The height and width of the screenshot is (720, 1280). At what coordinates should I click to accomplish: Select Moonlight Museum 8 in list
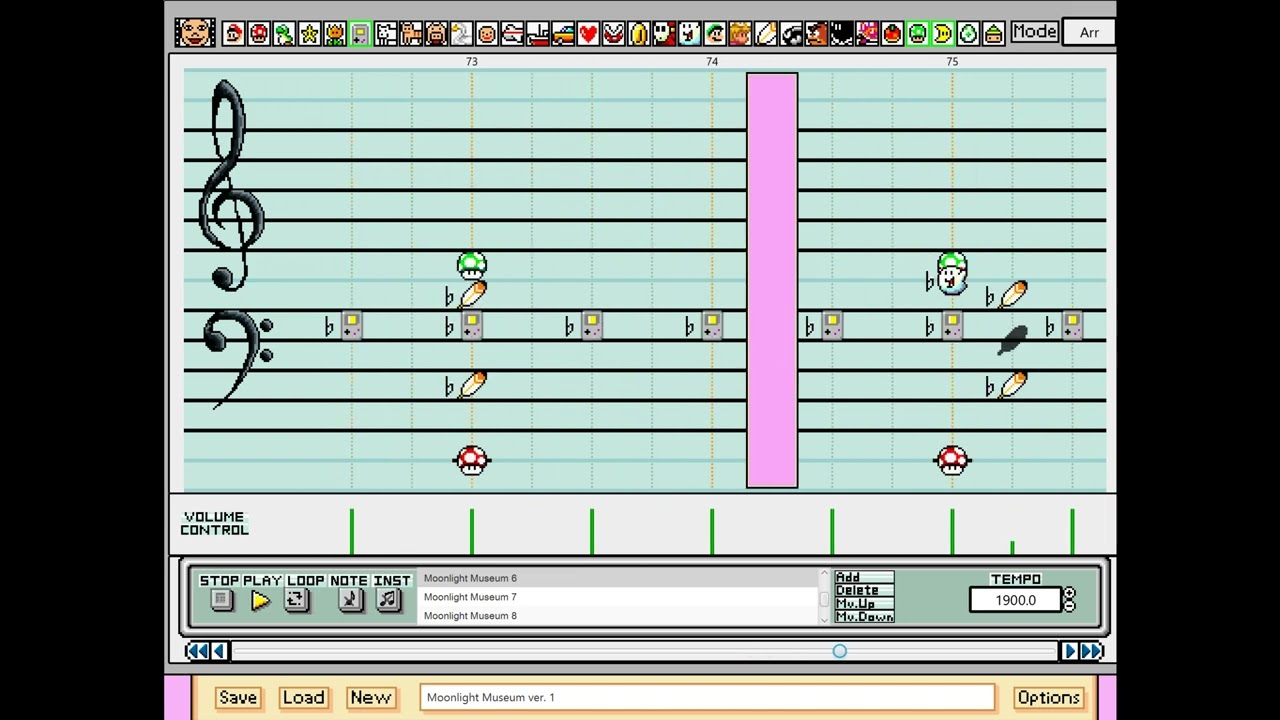pyautogui.click(x=619, y=616)
